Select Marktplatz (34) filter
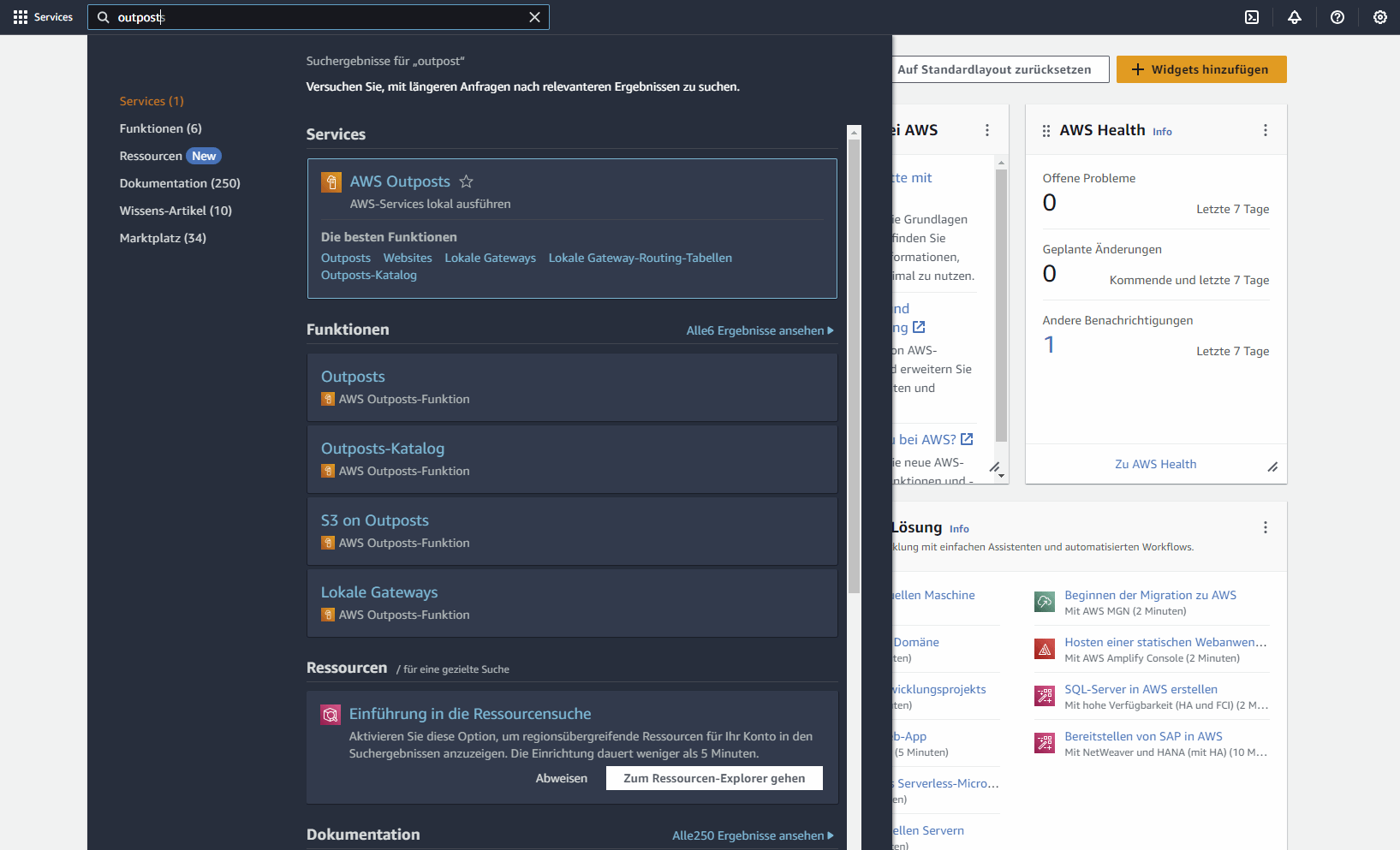 (163, 238)
